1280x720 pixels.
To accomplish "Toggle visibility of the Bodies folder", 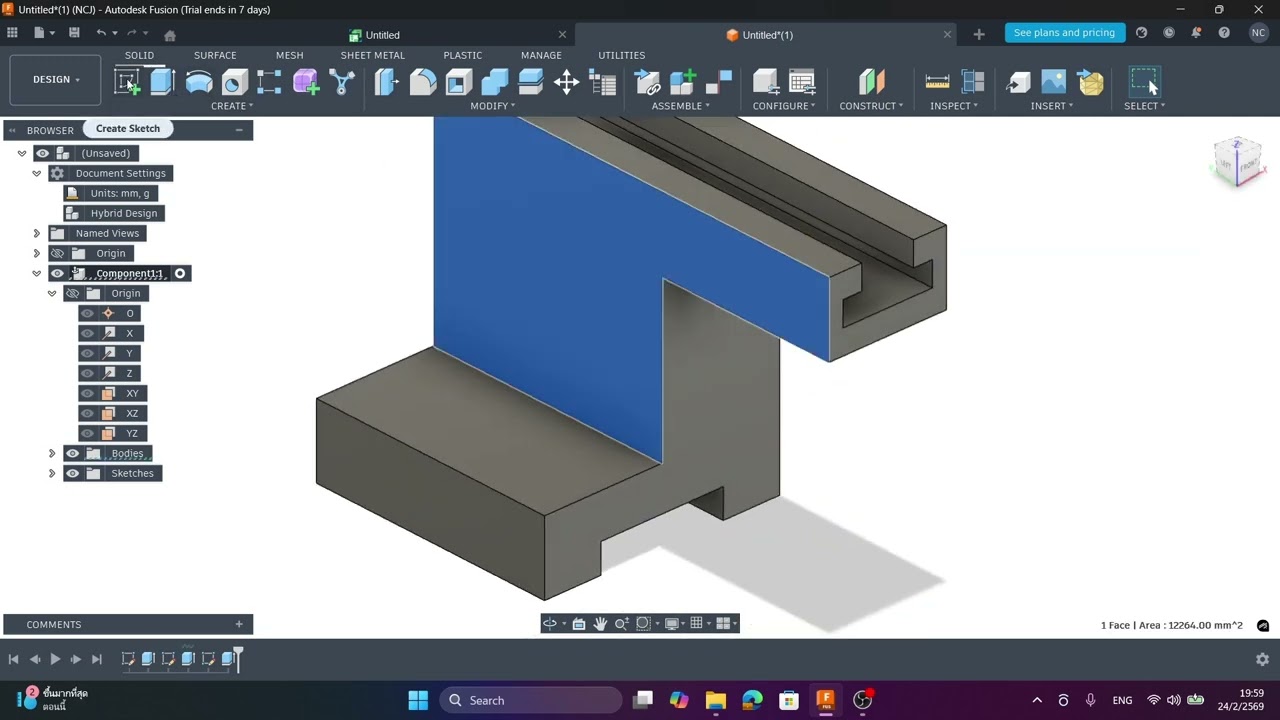I will click(72, 453).
